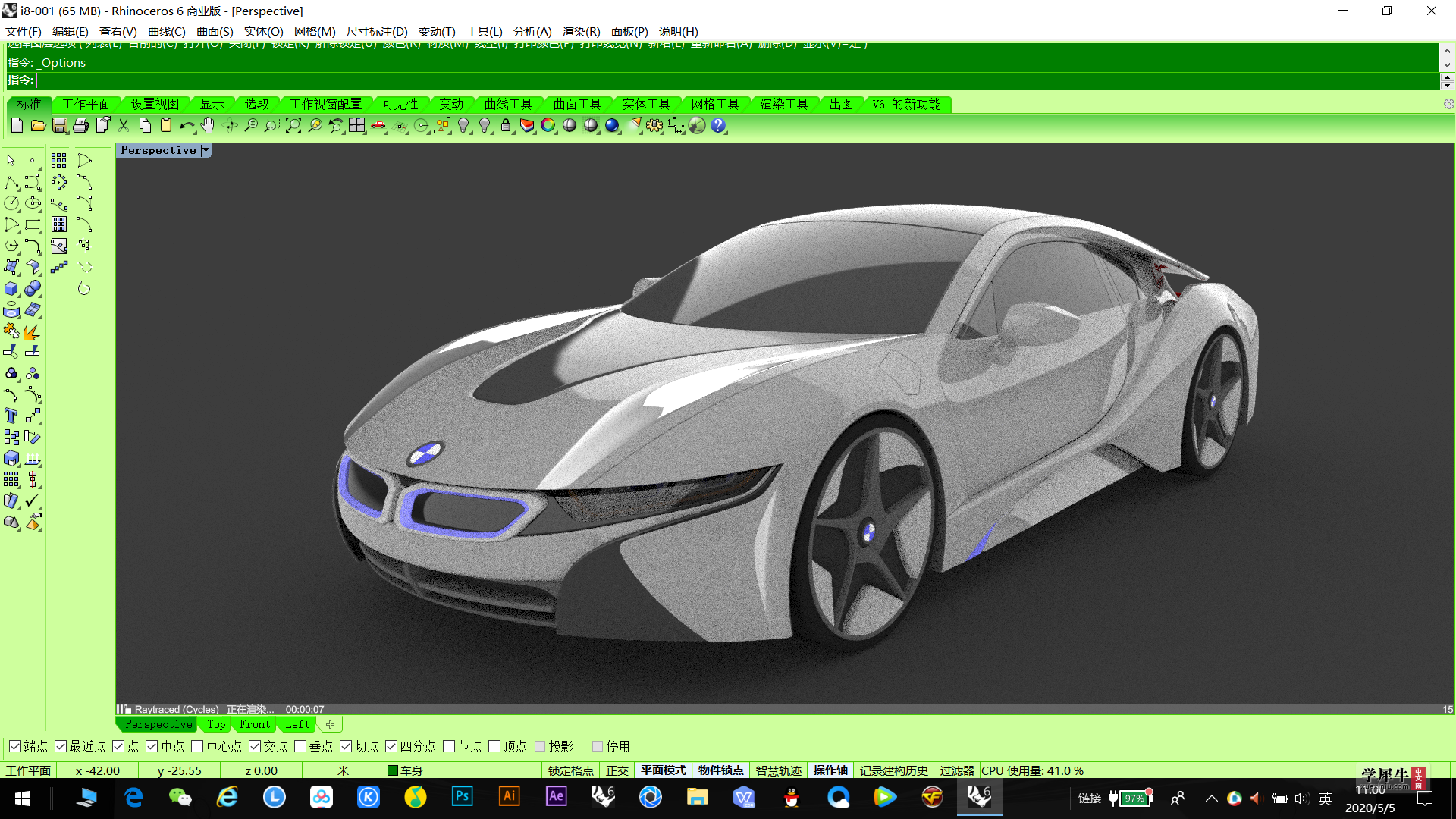This screenshot has height=819, width=1456.
Task: Open the 曲面(S) menu
Action: [x=215, y=31]
